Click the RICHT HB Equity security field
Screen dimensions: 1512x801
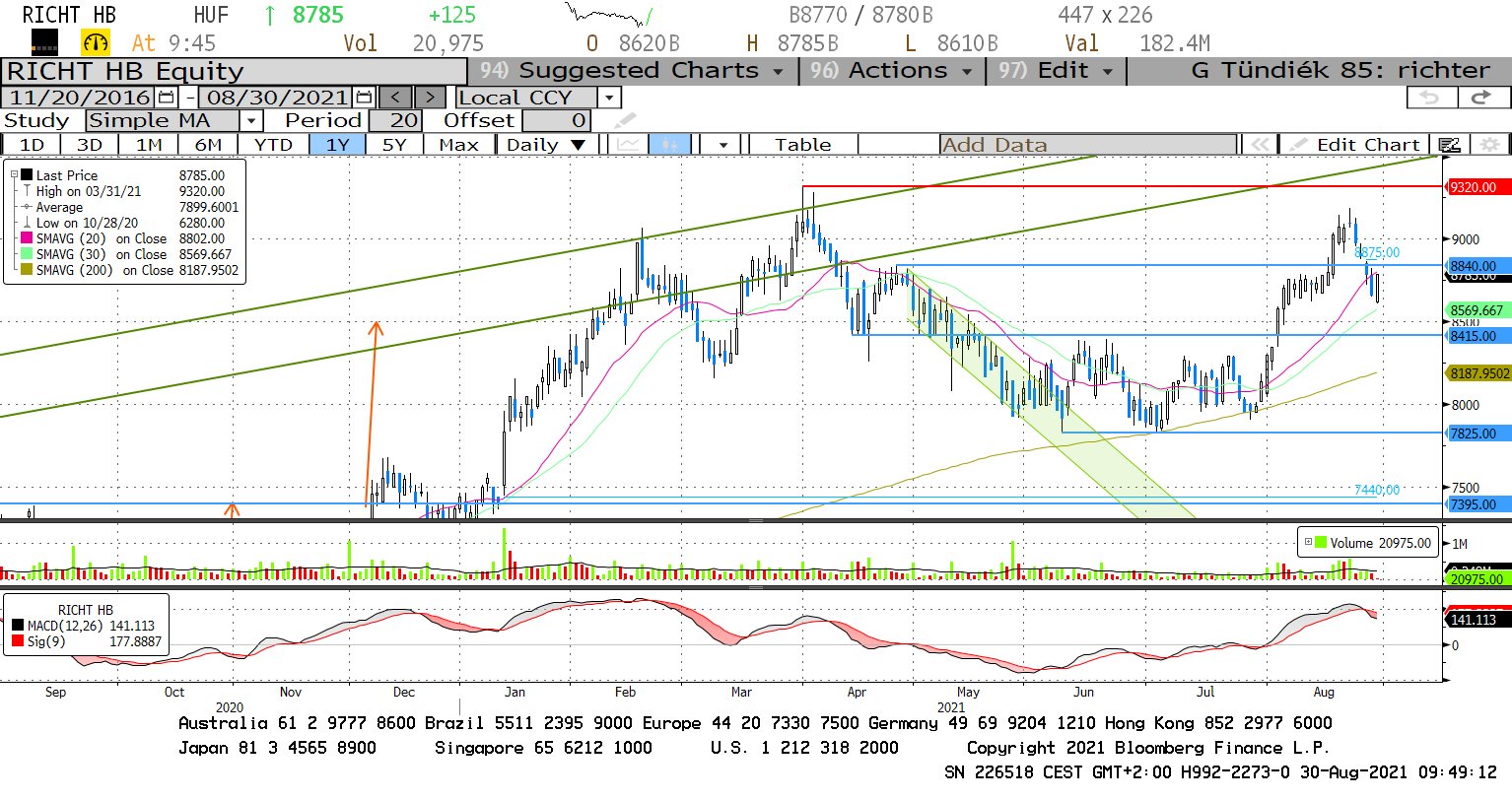pyautogui.click(x=235, y=71)
